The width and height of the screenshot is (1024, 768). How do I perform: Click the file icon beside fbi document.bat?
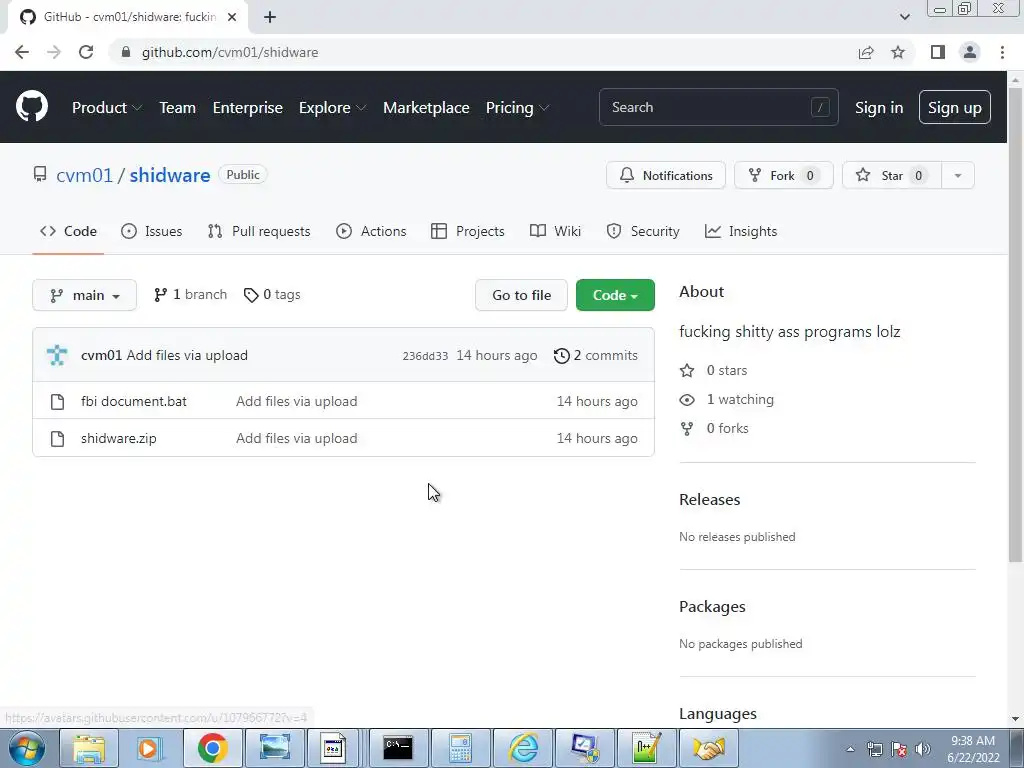(x=57, y=402)
